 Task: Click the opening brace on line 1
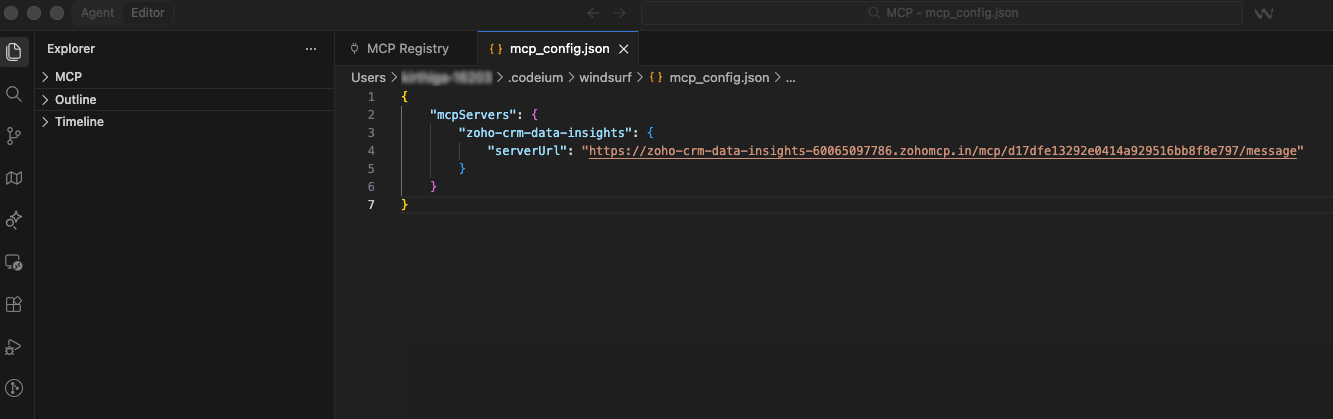pos(404,96)
